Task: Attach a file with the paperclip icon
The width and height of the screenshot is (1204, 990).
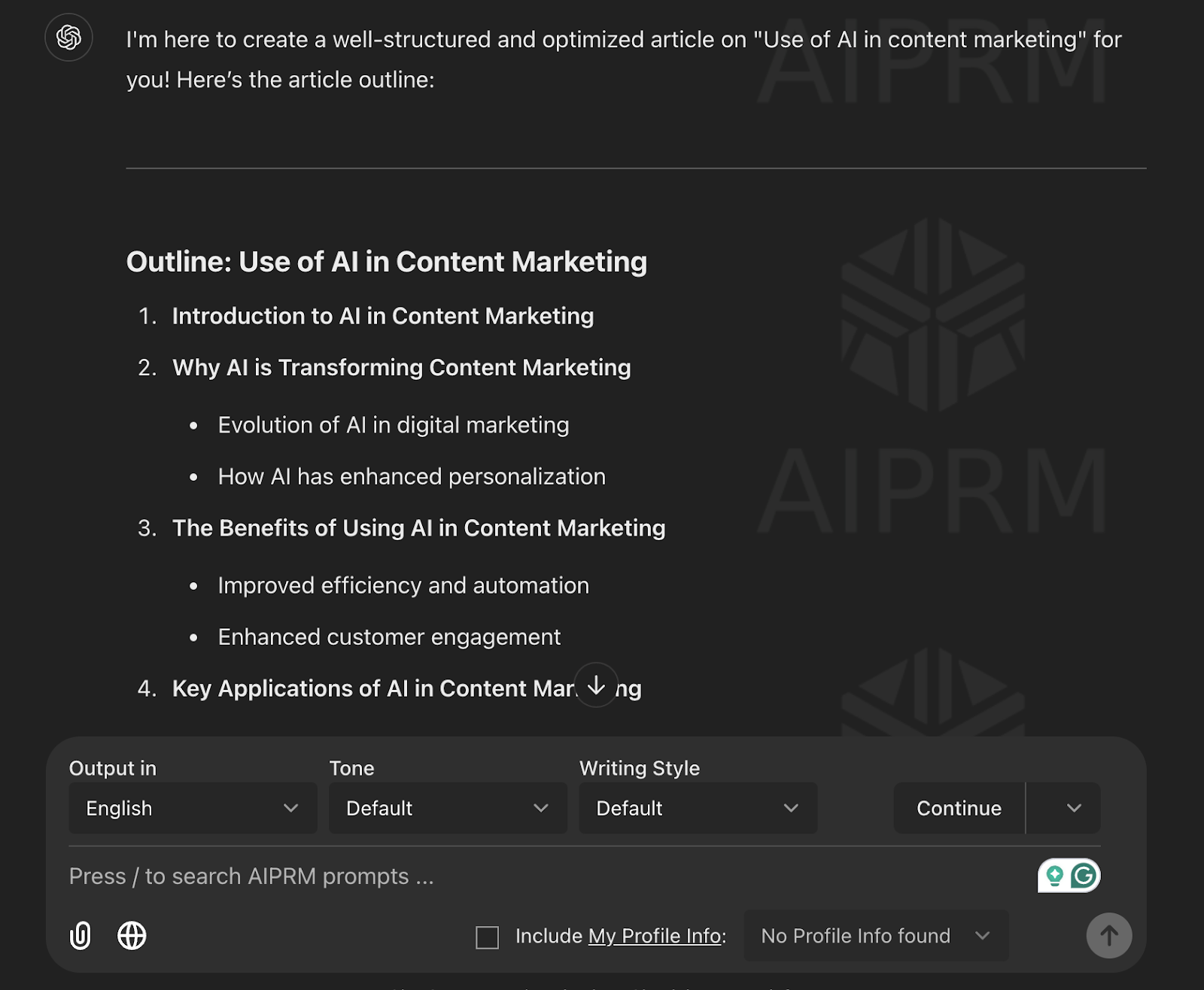Action: (80, 936)
